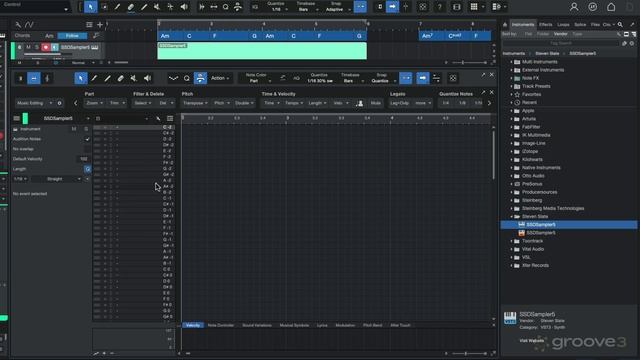The image size is (640, 360).
Task: Click the Visit Website link
Action: 531,340
